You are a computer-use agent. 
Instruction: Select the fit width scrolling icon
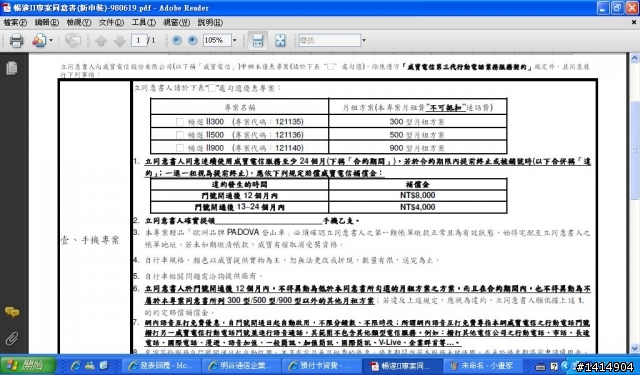click(x=258, y=40)
